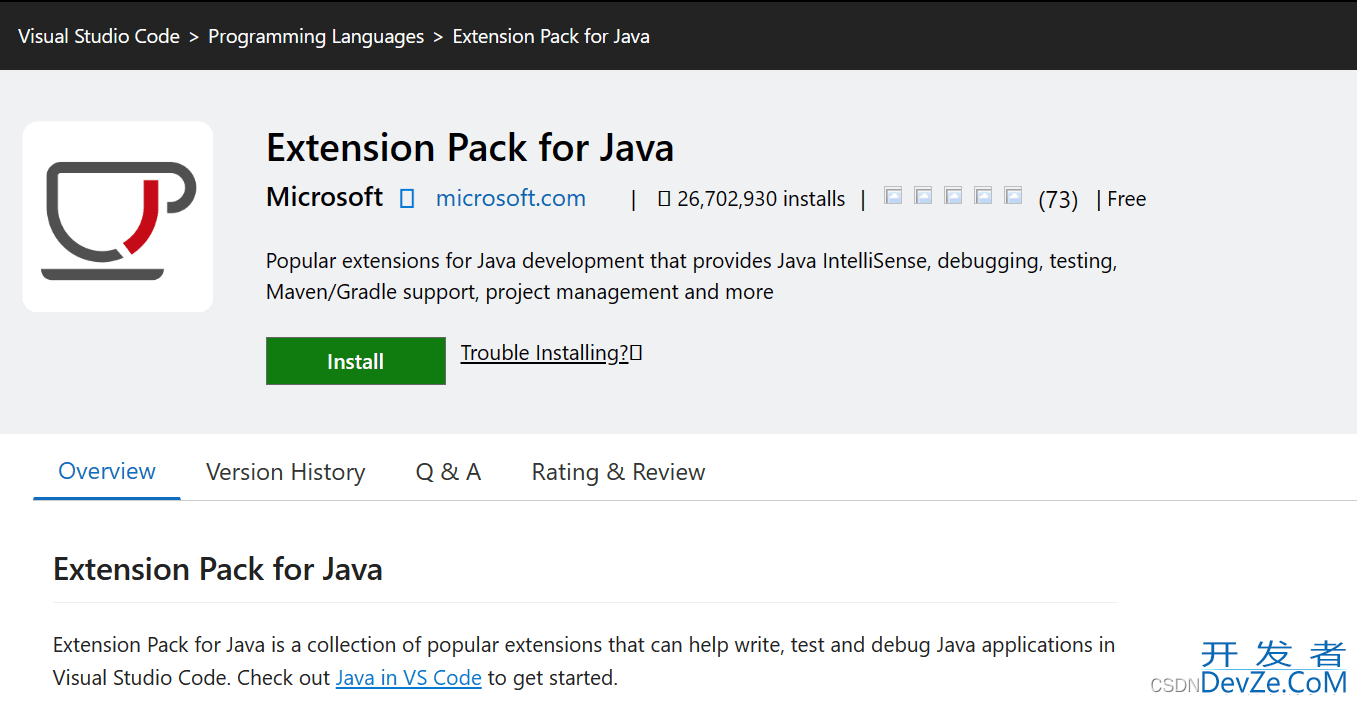Screen dimensions: 1357x704
Task: Click the installs download icon before 26,702,930
Action: coord(664,199)
